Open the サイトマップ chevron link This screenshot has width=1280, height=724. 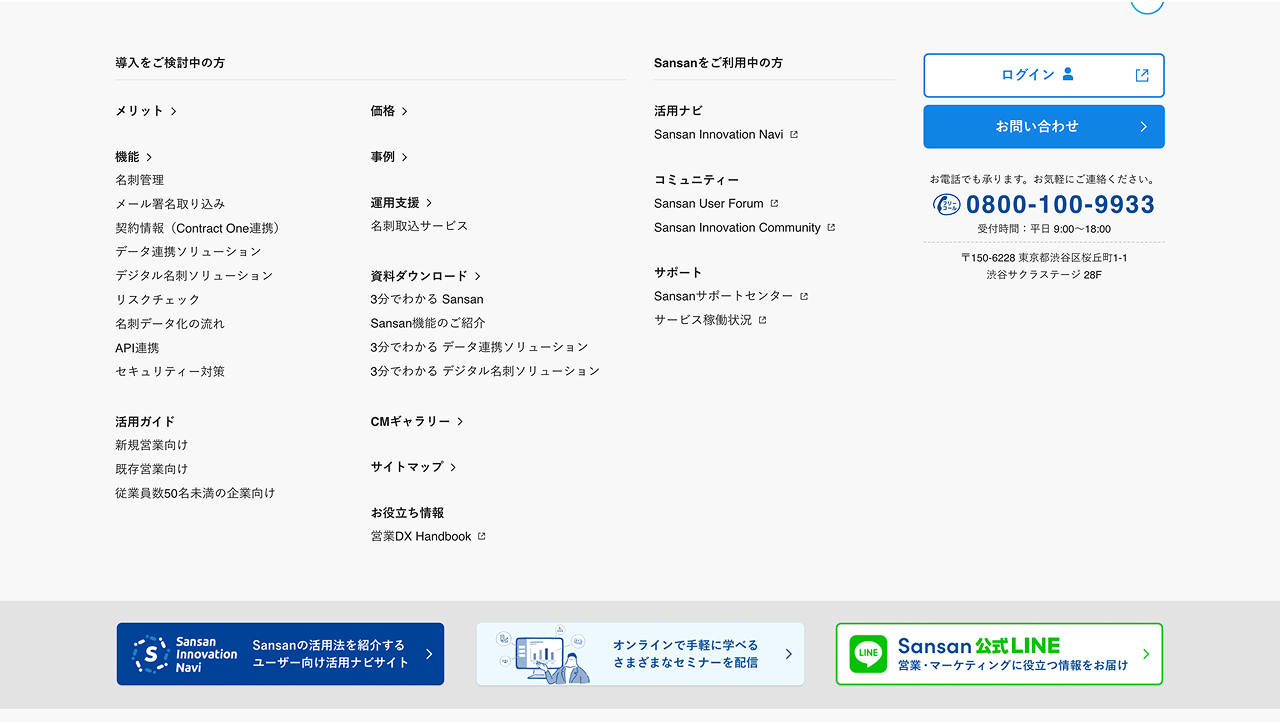[x=452, y=466]
